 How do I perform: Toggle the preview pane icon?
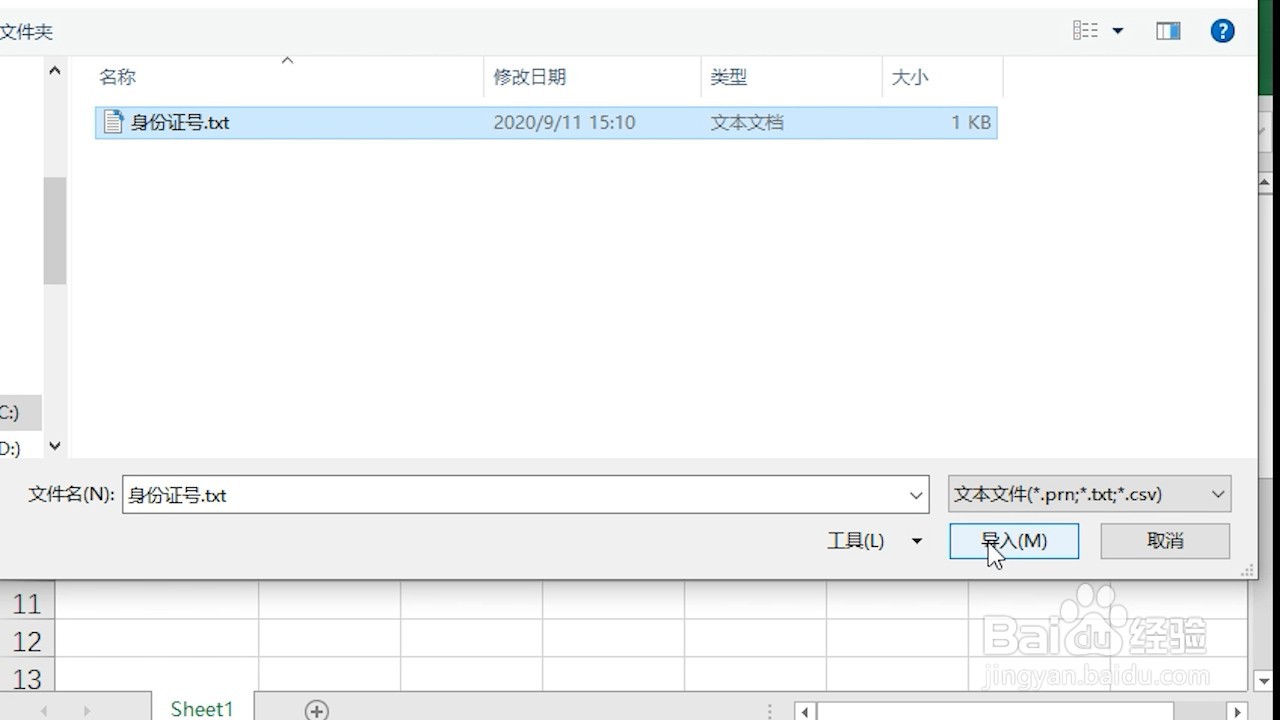tap(1167, 30)
